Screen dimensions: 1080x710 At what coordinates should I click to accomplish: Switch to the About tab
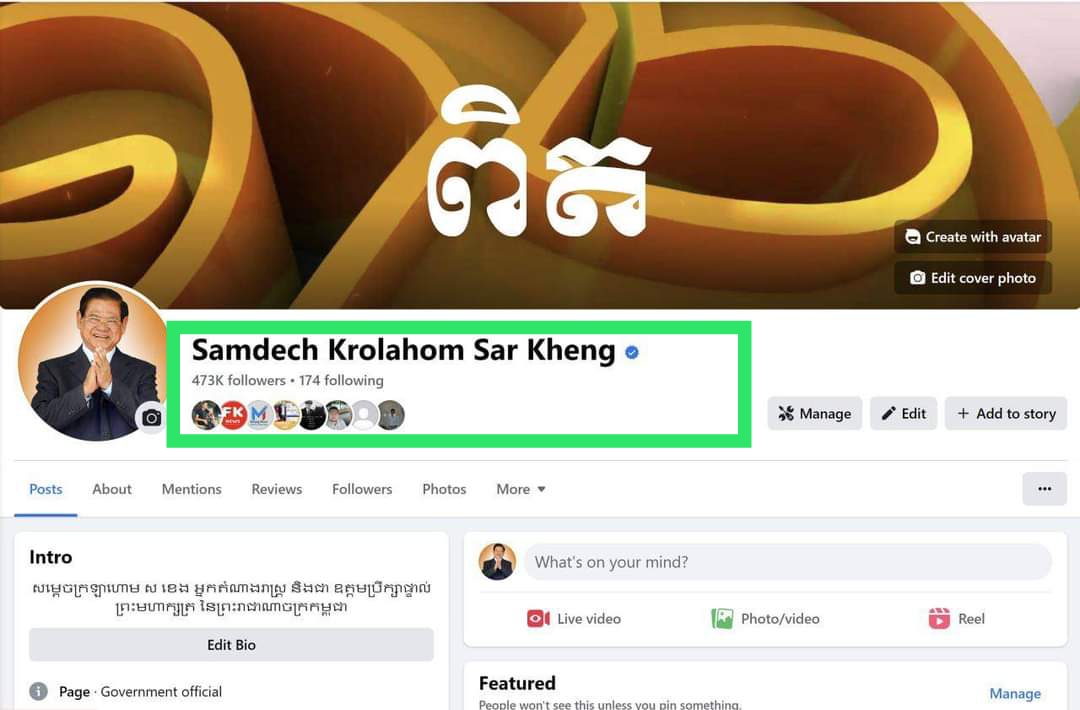click(x=112, y=489)
